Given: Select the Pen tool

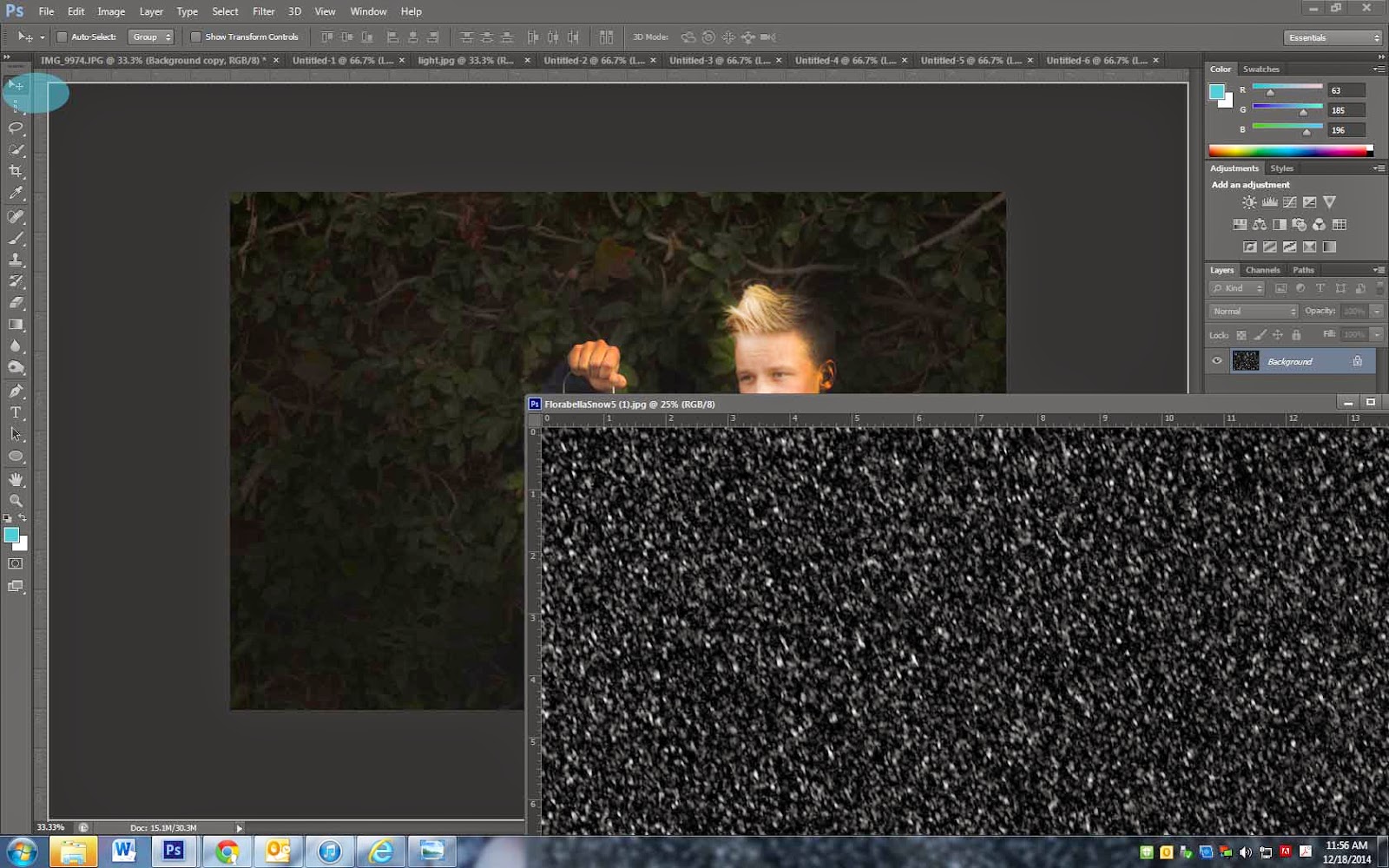Looking at the screenshot, I should (x=16, y=391).
